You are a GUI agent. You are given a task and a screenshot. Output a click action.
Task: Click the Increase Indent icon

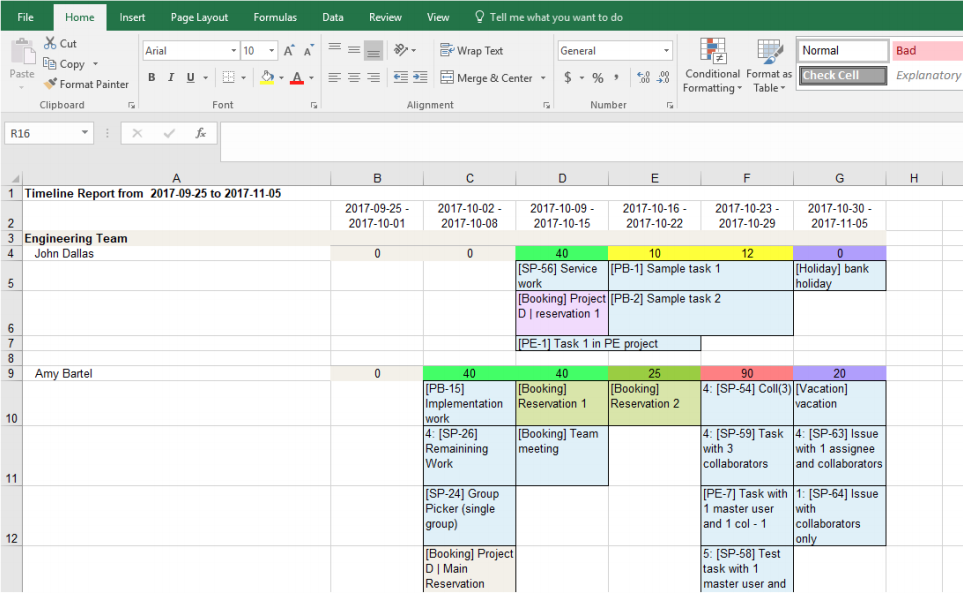[x=422, y=78]
